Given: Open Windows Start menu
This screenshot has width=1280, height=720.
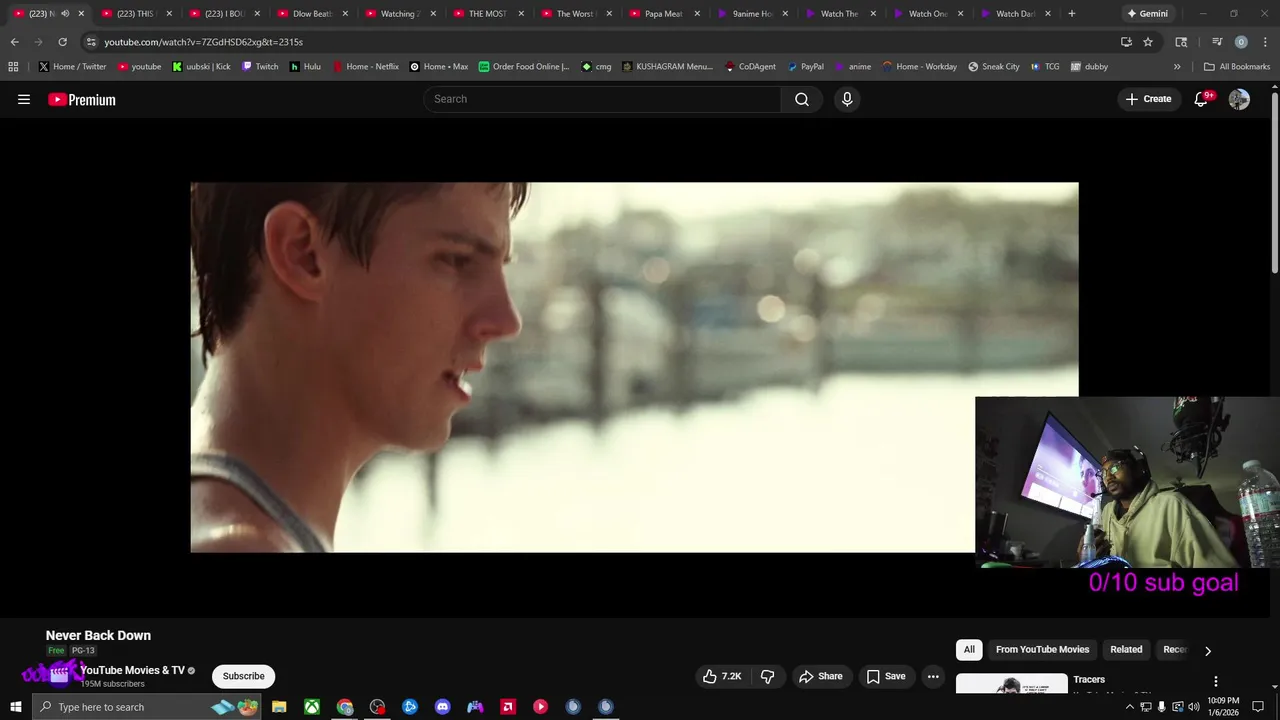Looking at the screenshot, I should [15, 707].
